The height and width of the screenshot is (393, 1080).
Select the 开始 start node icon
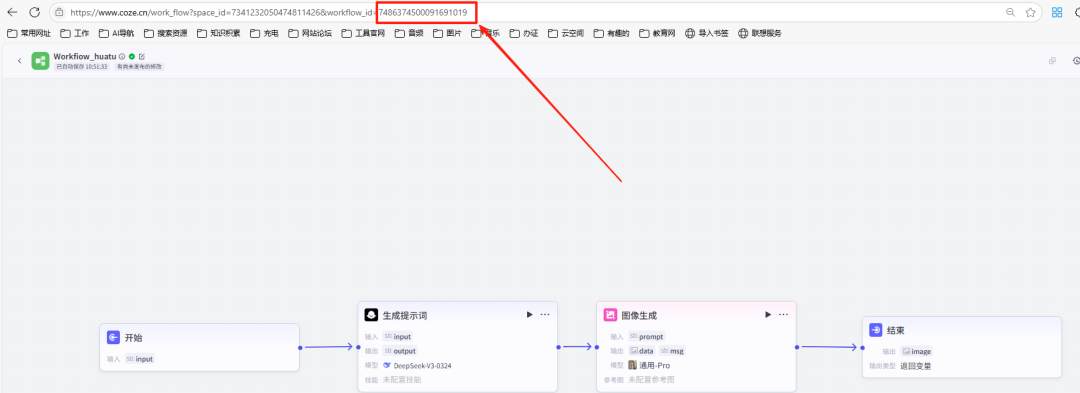pos(114,338)
